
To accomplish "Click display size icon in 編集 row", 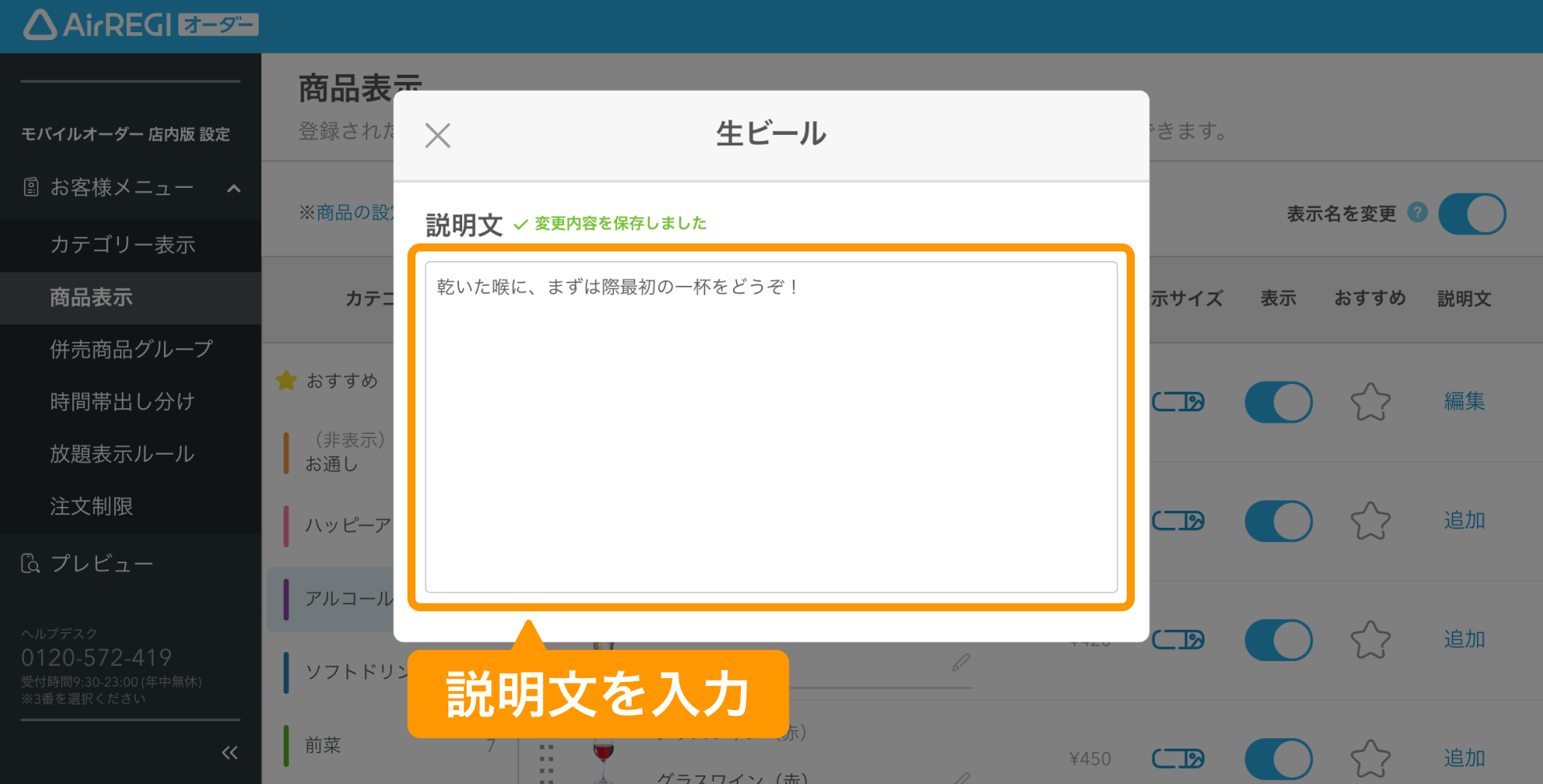I will click(x=1178, y=402).
